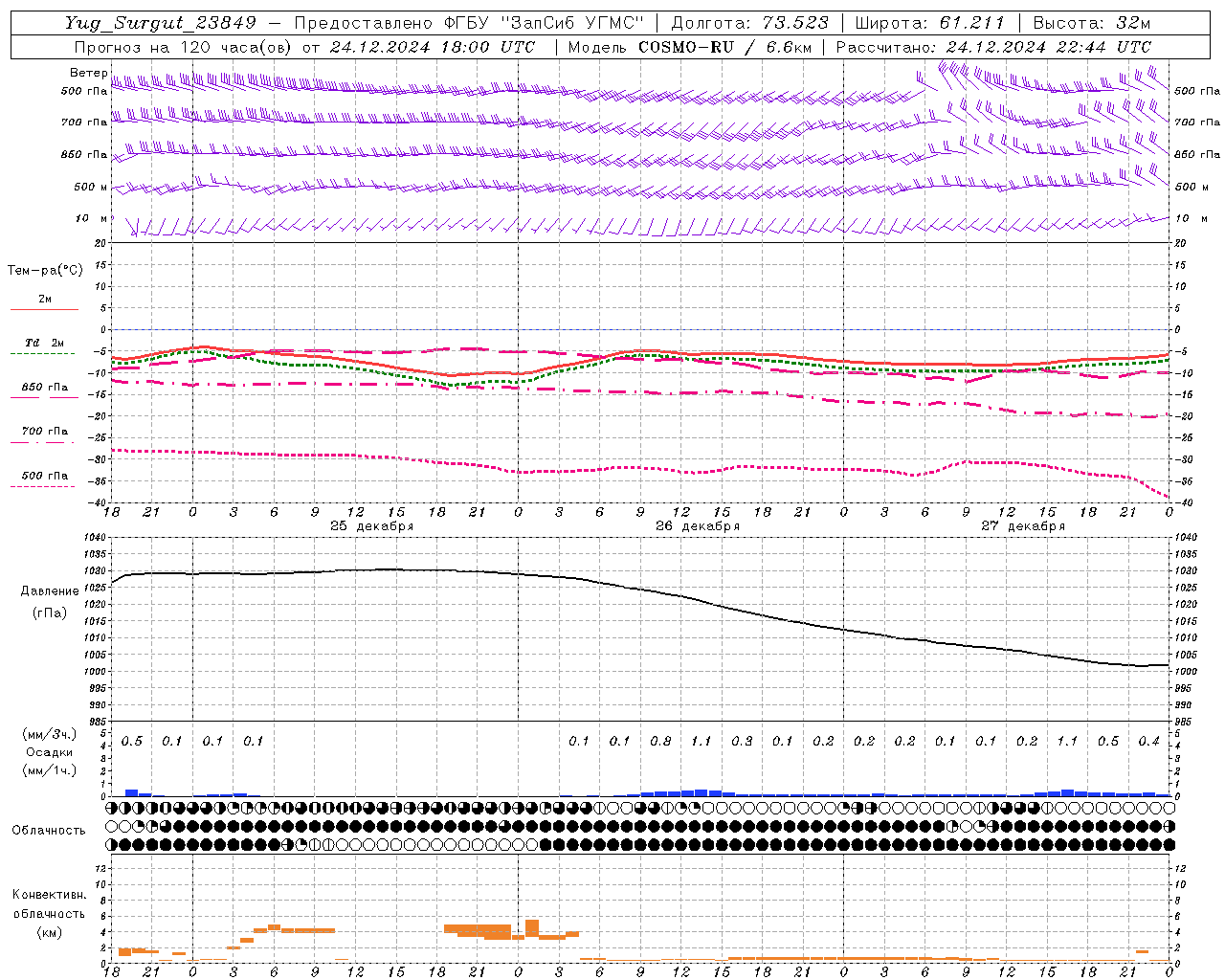The width and height of the screenshot is (1225, 980).
Task: Select the 27 декабря date label
Action: click(x=1023, y=526)
